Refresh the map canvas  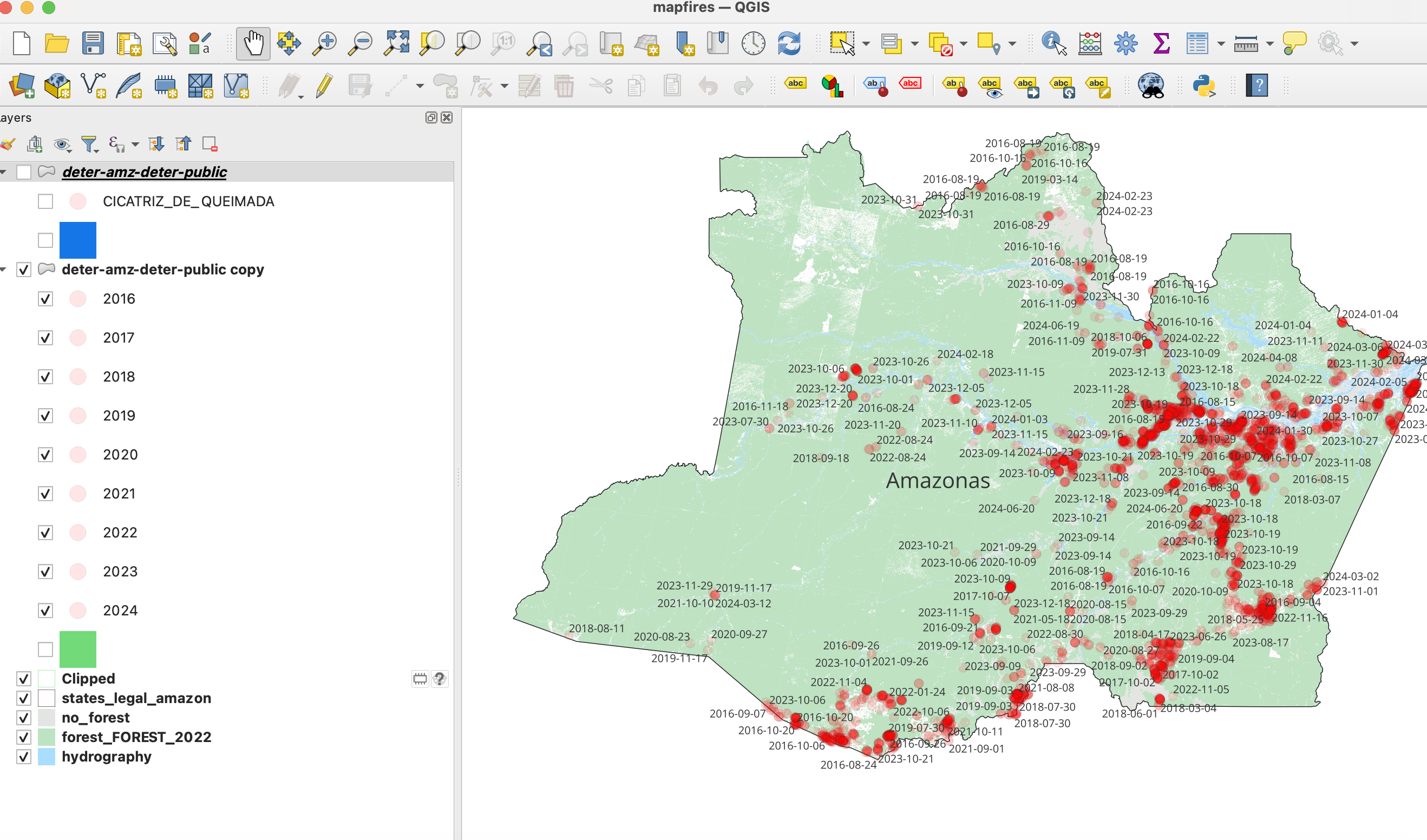pos(789,44)
